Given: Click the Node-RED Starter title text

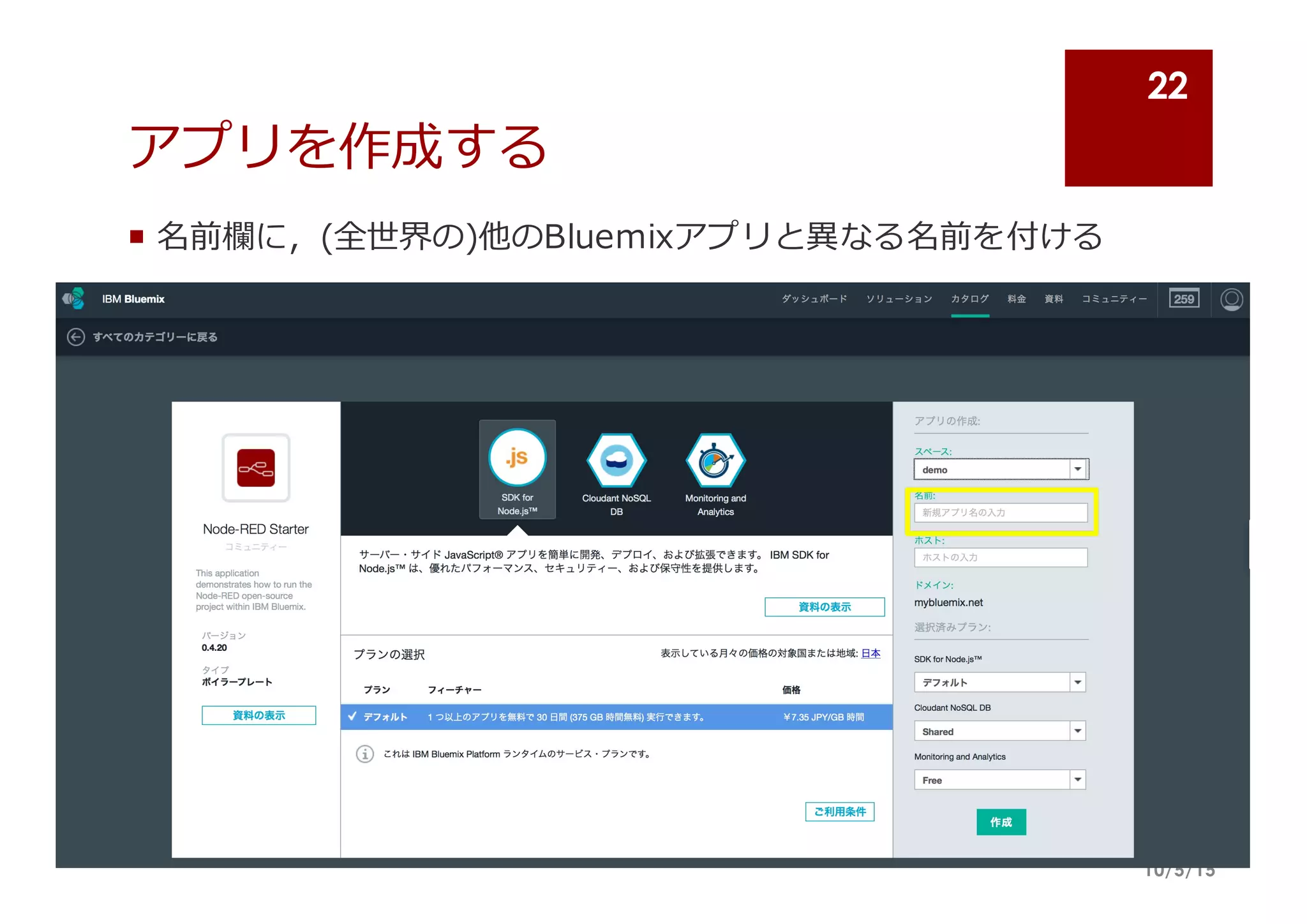Looking at the screenshot, I should (x=256, y=529).
